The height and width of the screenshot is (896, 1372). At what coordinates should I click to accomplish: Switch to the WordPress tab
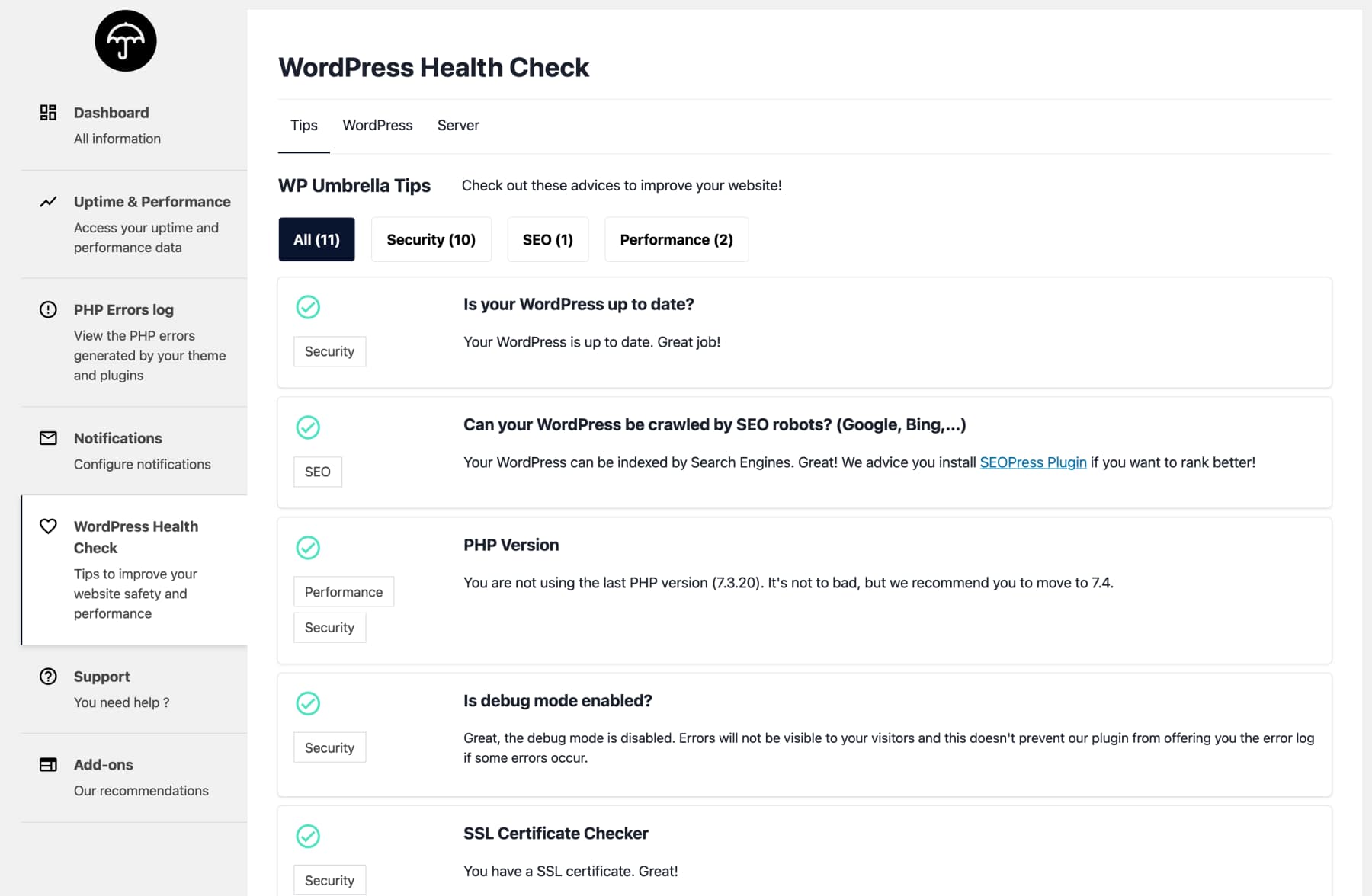coord(377,125)
